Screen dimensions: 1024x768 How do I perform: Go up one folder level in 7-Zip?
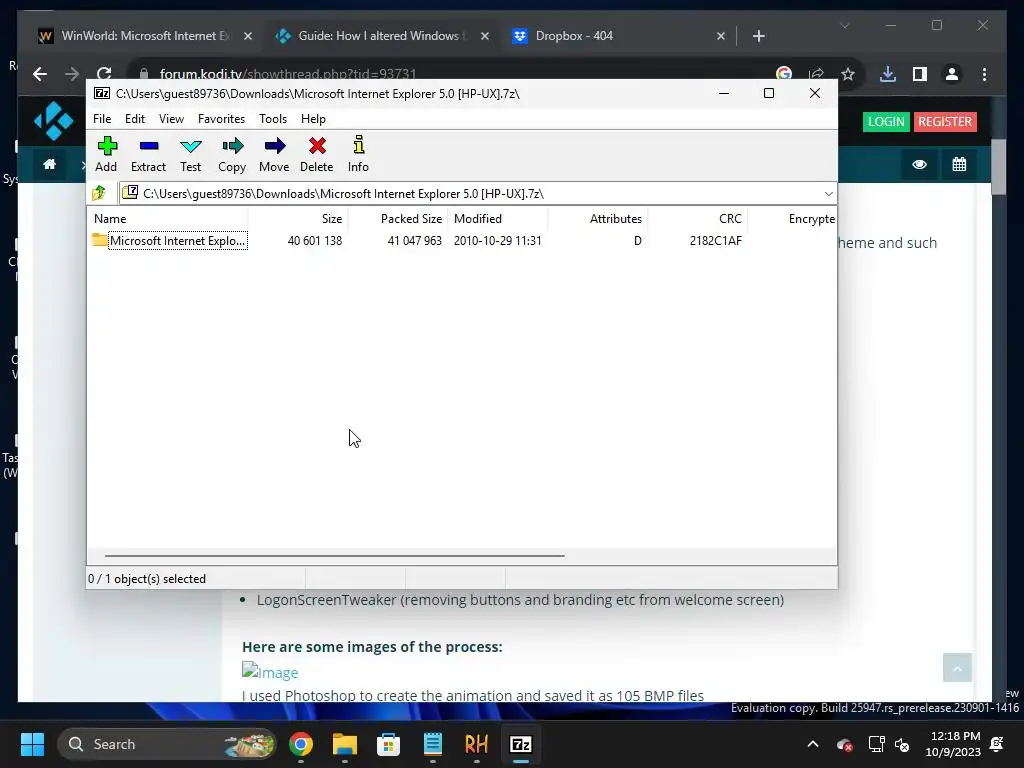point(99,193)
